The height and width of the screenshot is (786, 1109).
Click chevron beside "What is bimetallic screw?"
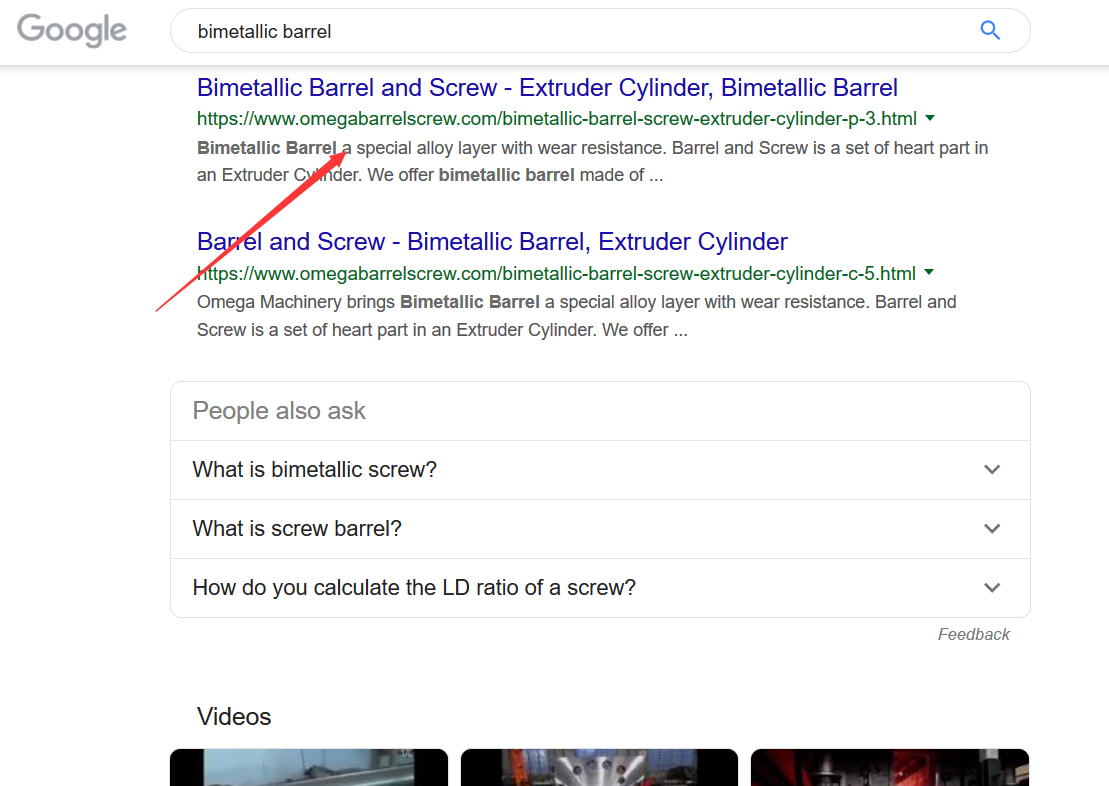pyautogui.click(x=992, y=470)
